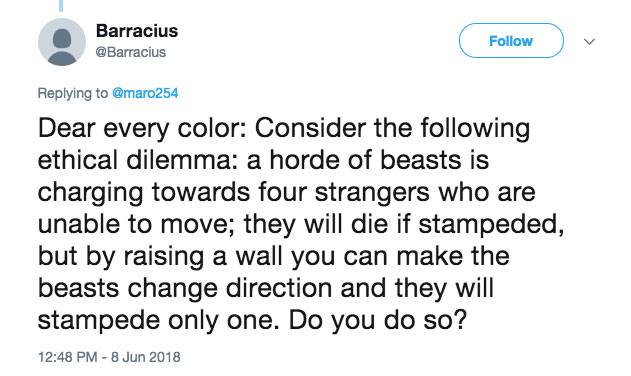Click the 'Consider the following' phrase
631x376 pixels.
pyautogui.click(x=392, y=129)
